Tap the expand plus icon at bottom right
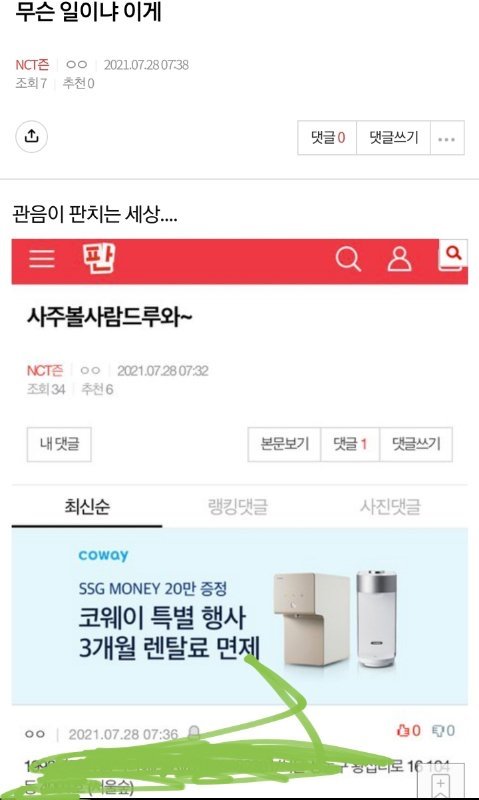Image resolution: width=479 pixels, height=800 pixels. tap(441, 783)
